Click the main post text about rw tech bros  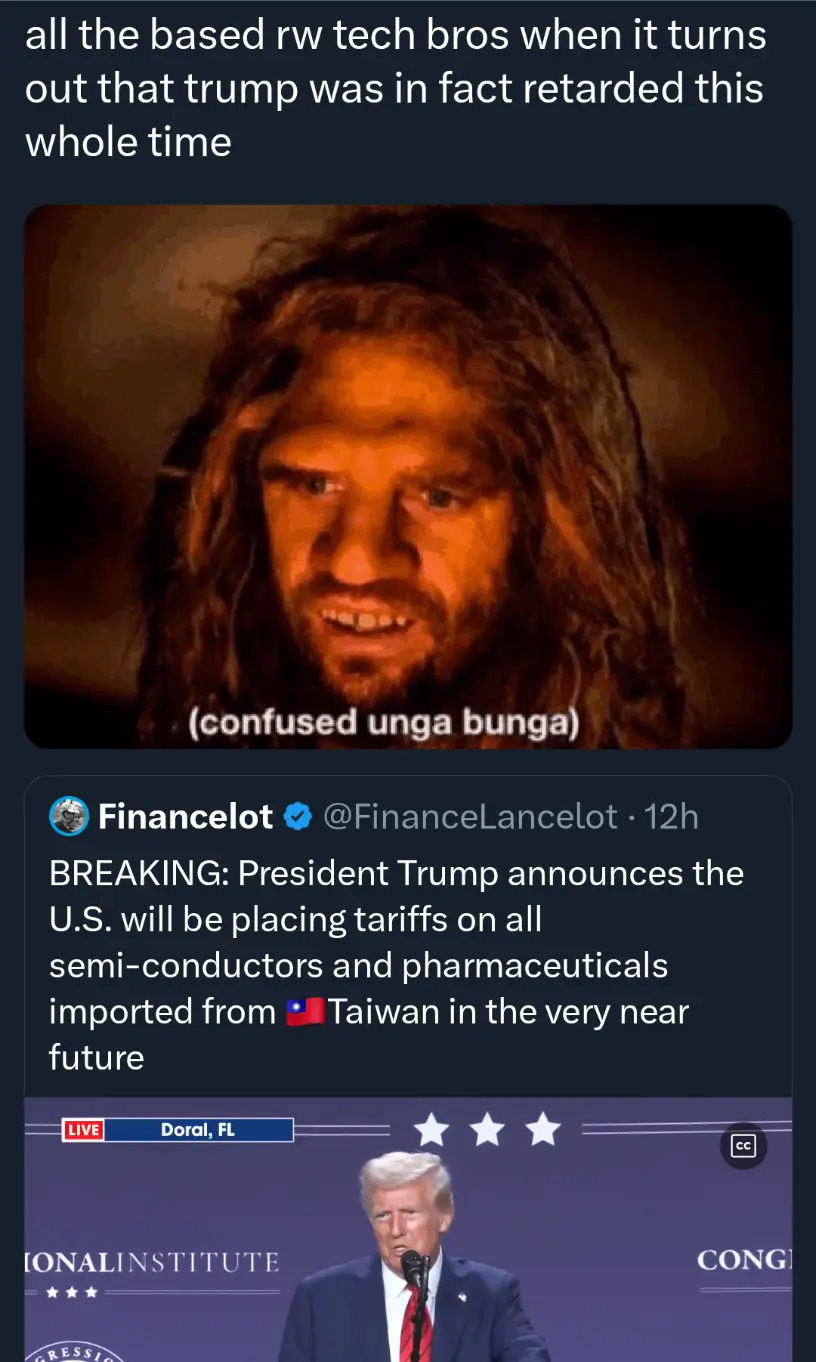pyautogui.click(x=396, y=89)
